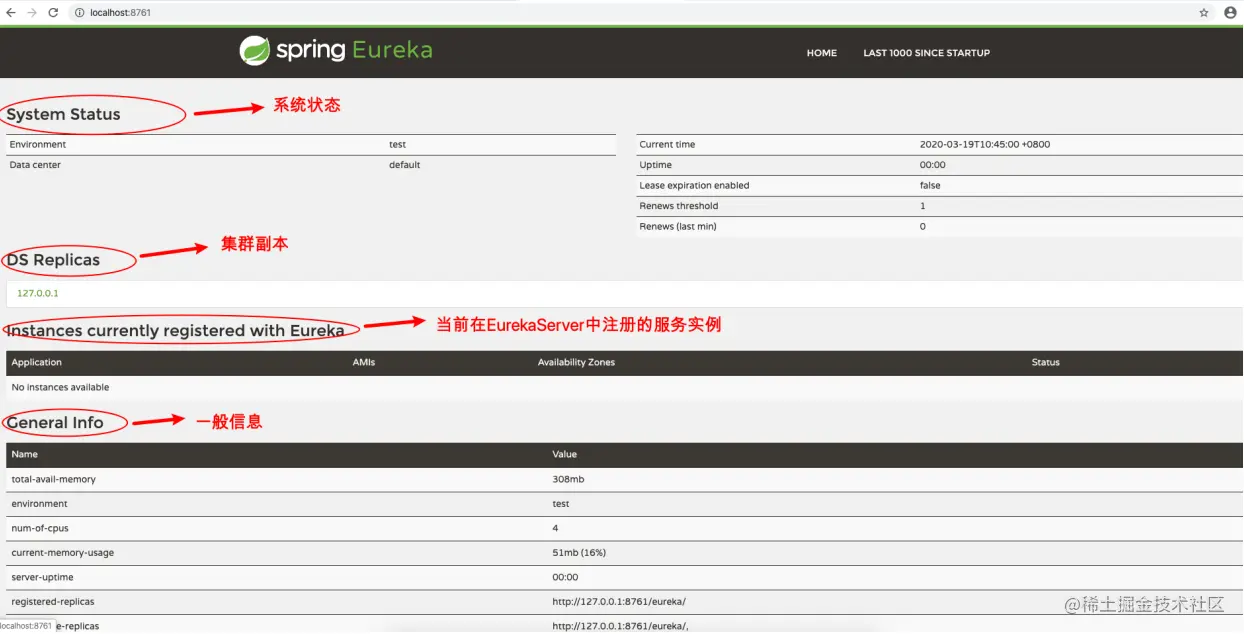Go back with the browser back arrow
Image resolution: width=1244 pixels, height=634 pixels.
11,13
